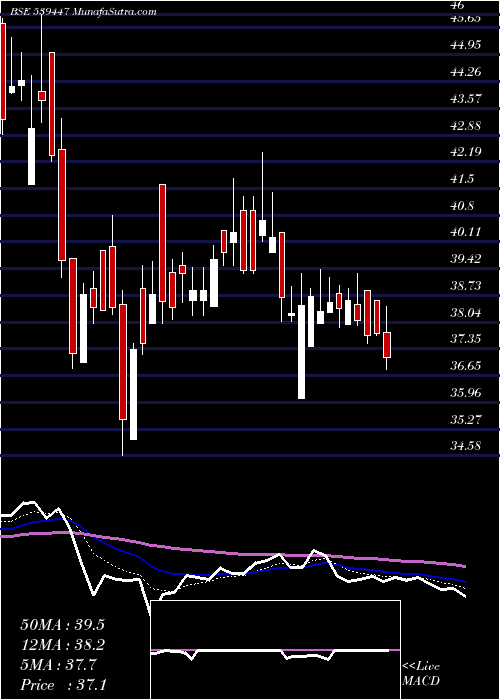500x700 pixels.
Task: Click the 35.27 price axis label
Action: (465, 419)
